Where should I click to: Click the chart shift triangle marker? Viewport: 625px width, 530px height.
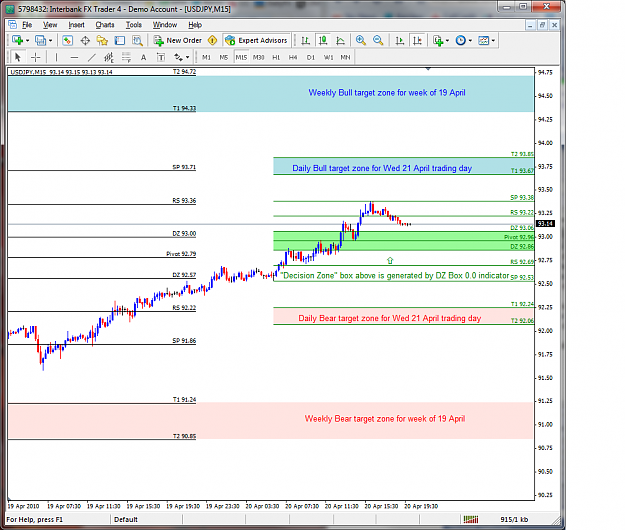(428, 69)
